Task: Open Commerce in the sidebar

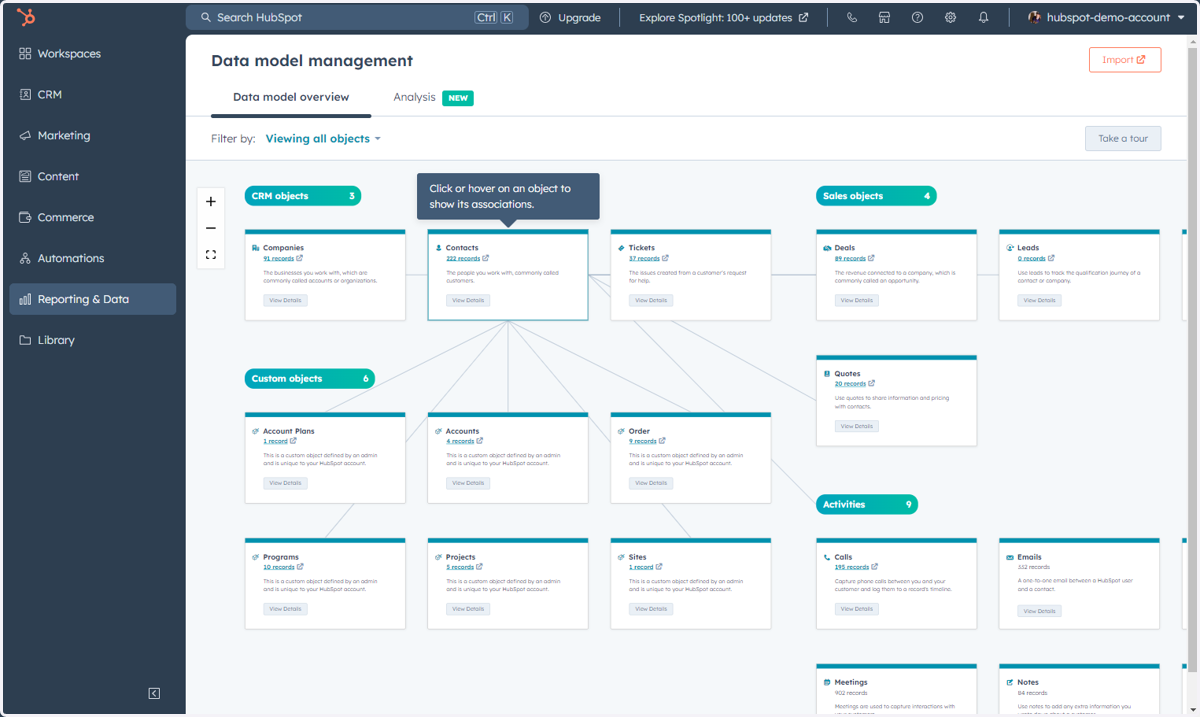Action: point(93,218)
